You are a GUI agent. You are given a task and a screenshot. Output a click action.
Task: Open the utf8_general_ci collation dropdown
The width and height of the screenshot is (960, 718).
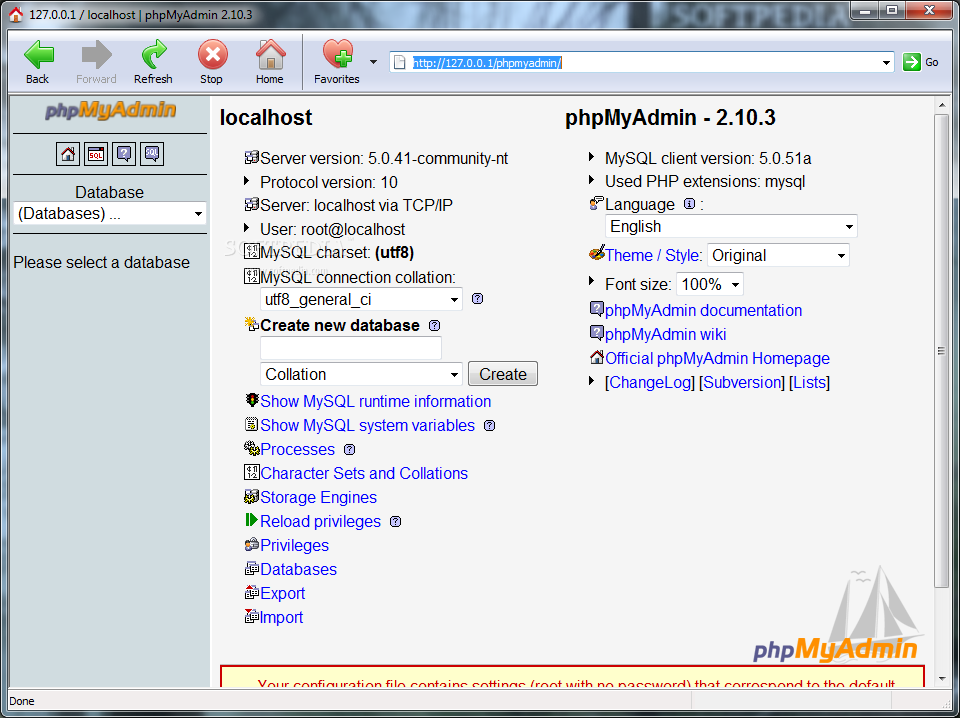361,299
